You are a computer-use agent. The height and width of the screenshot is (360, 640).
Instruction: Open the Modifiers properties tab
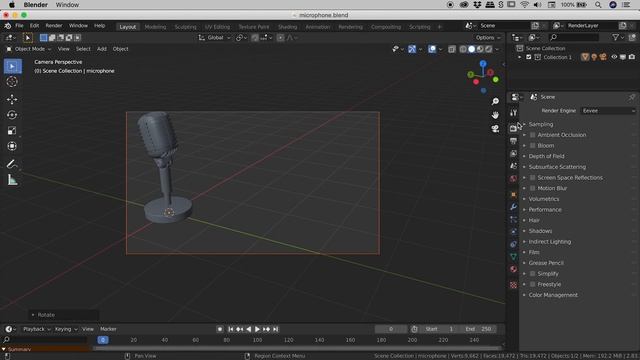coord(513,207)
